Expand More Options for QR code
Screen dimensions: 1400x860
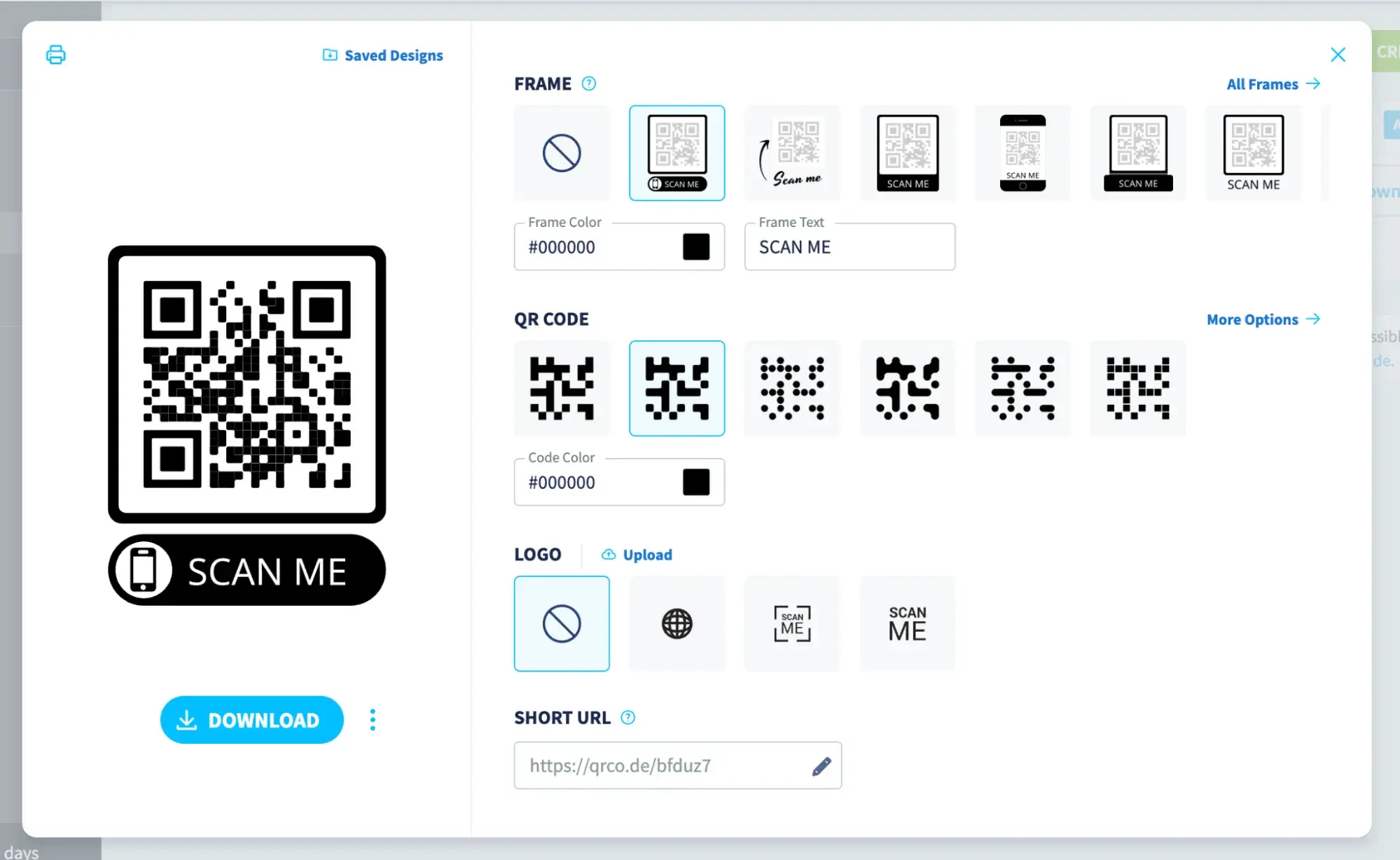(1263, 318)
